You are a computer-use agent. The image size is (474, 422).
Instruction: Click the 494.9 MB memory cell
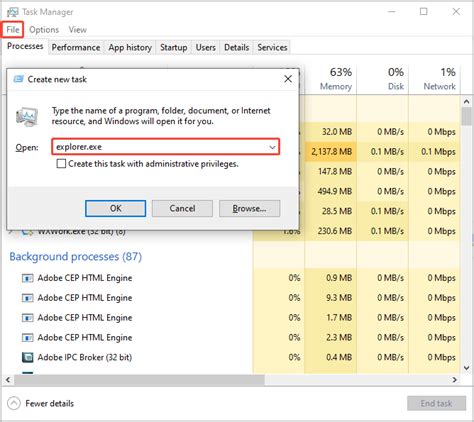pos(331,191)
